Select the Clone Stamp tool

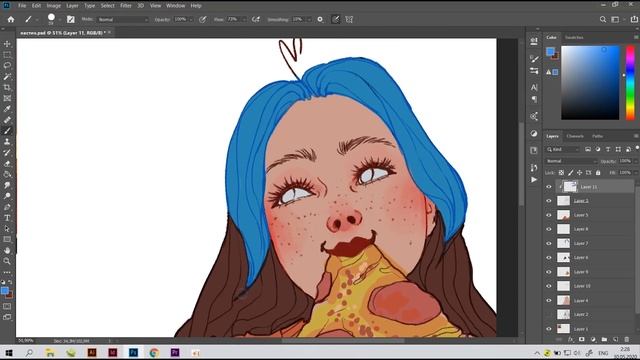click(7, 142)
